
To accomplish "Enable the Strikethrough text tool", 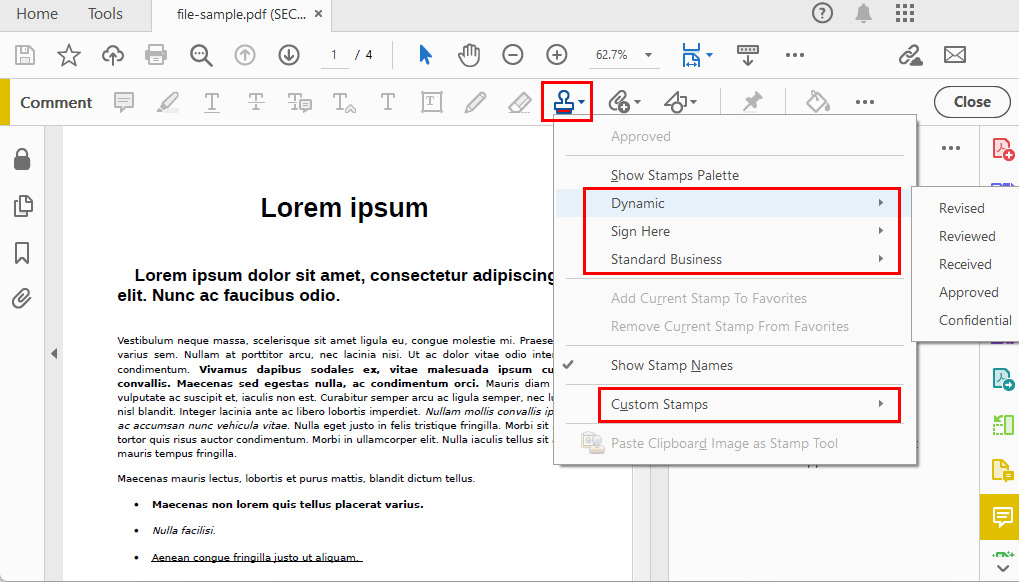I will (x=255, y=101).
